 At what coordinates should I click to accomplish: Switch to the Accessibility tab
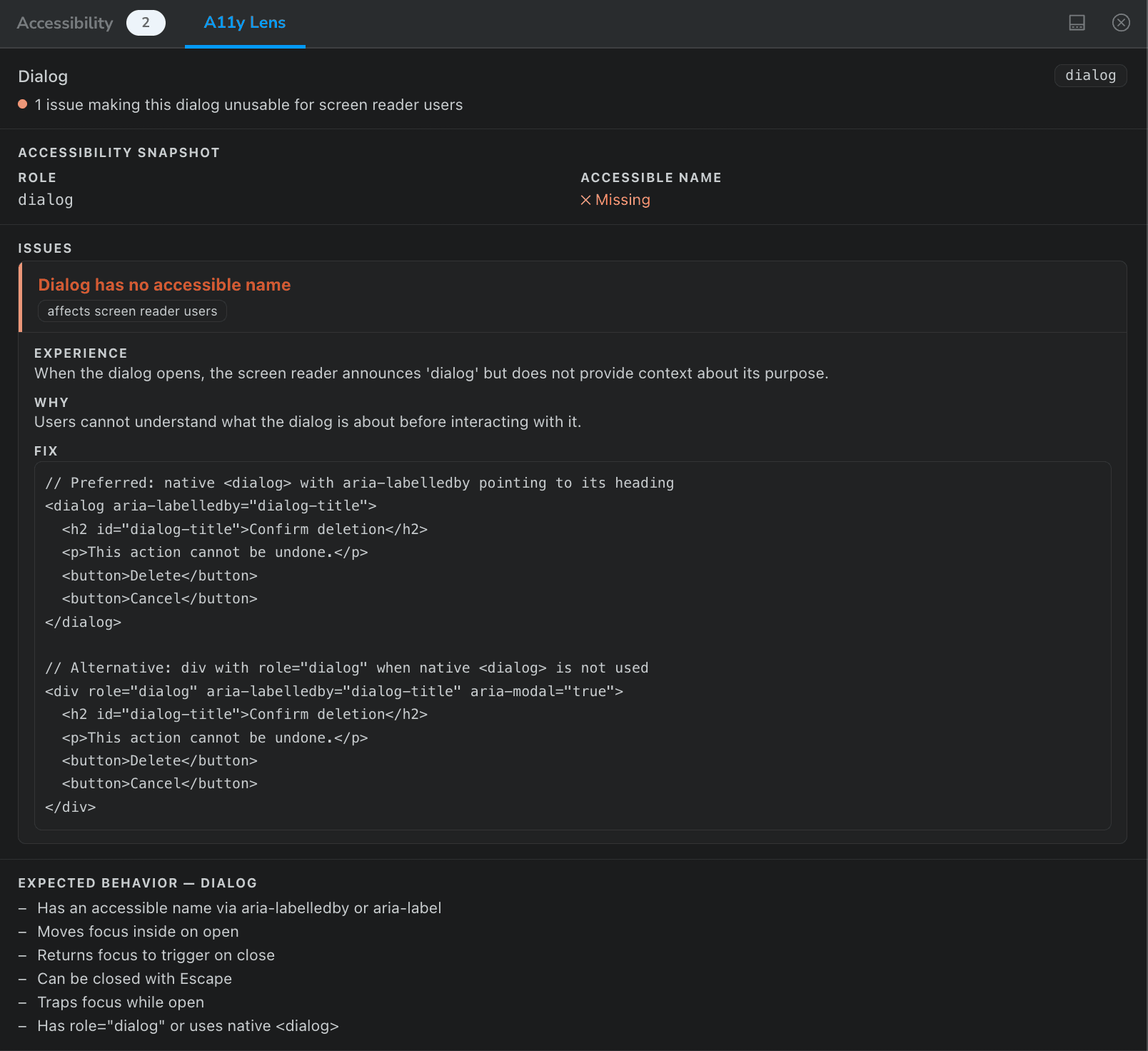65,23
